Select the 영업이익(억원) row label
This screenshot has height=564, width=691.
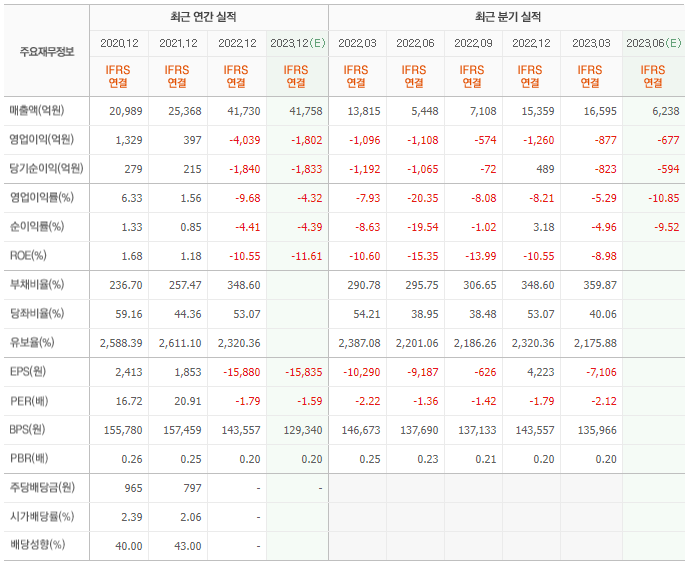(x=42, y=139)
